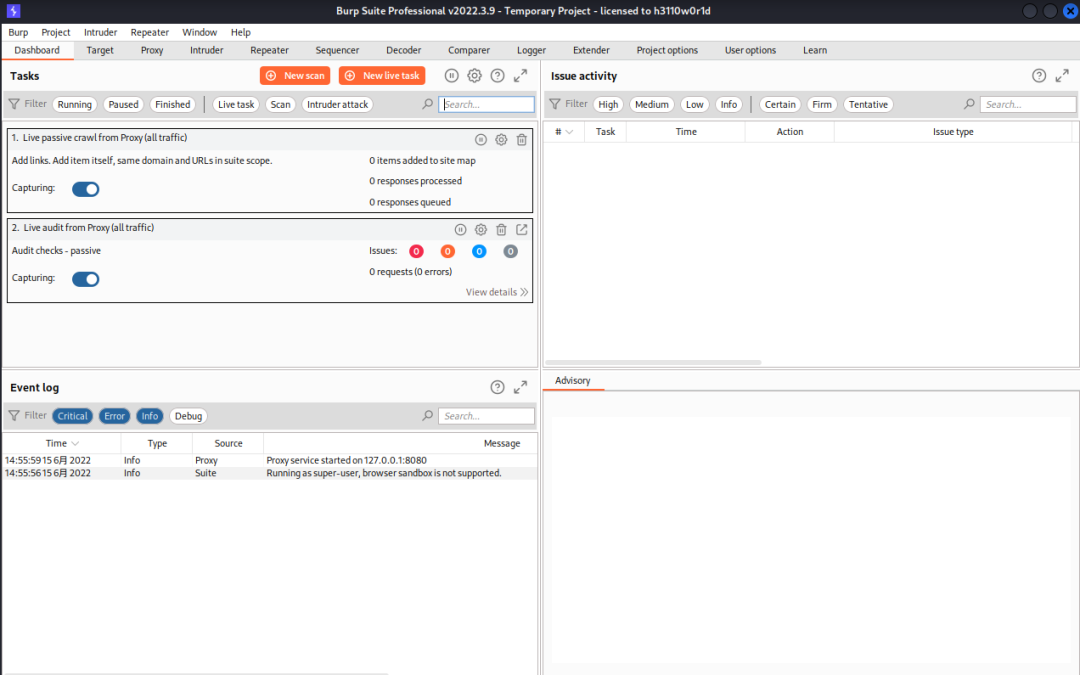Image resolution: width=1080 pixels, height=675 pixels.
Task: Start a New scan
Action: tap(294, 75)
